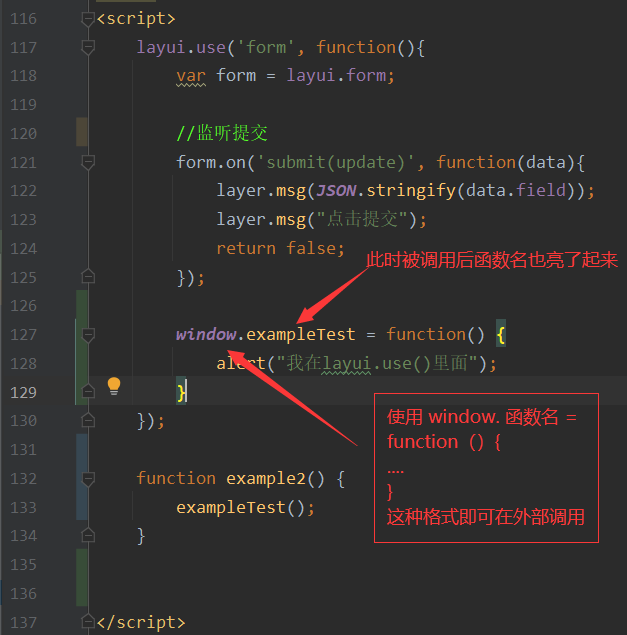Click the comment '//监听提交'
The height and width of the screenshot is (635, 627).
[x=222, y=133]
